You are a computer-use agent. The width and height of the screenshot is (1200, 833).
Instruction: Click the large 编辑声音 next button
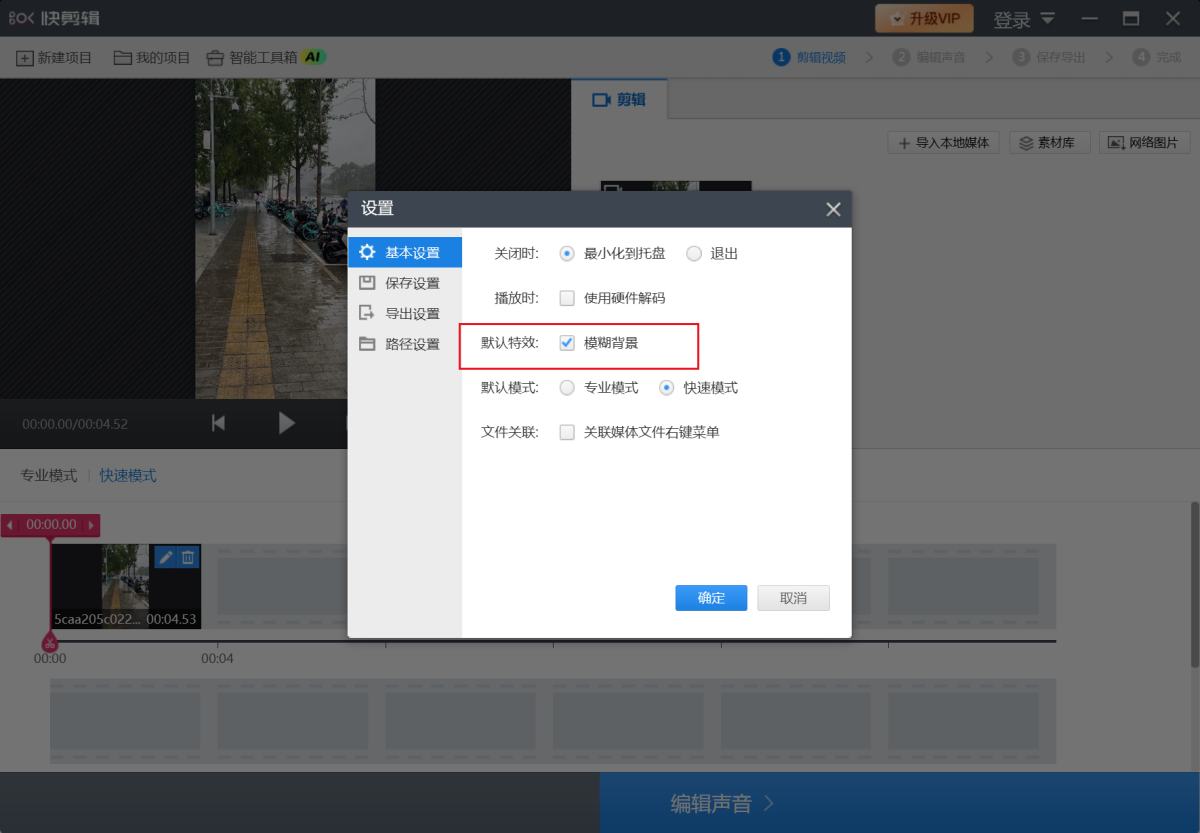tap(900, 803)
